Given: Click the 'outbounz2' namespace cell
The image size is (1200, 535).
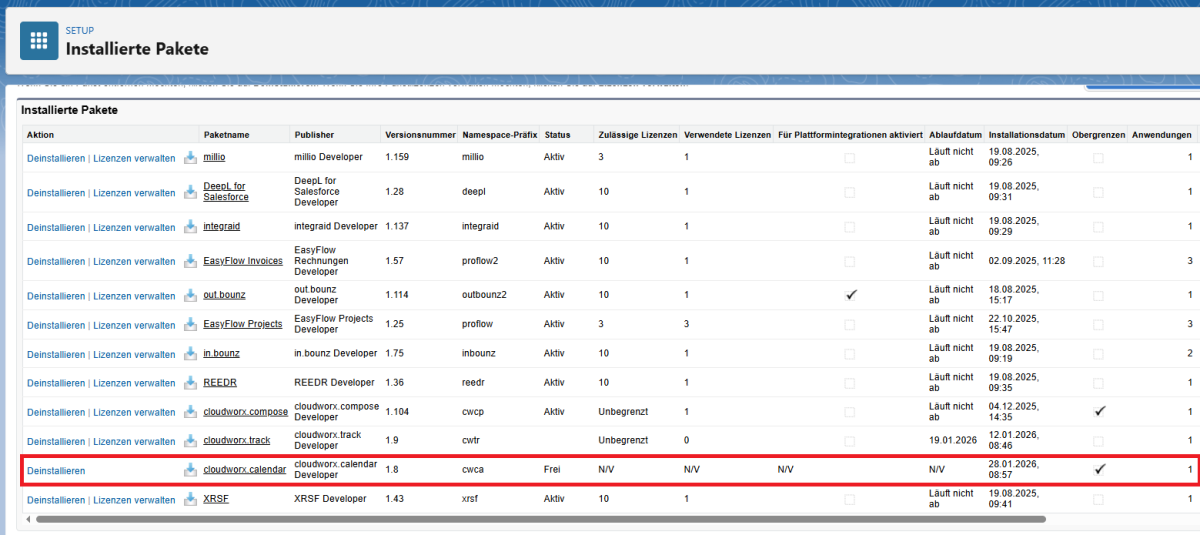Looking at the screenshot, I should click(485, 295).
